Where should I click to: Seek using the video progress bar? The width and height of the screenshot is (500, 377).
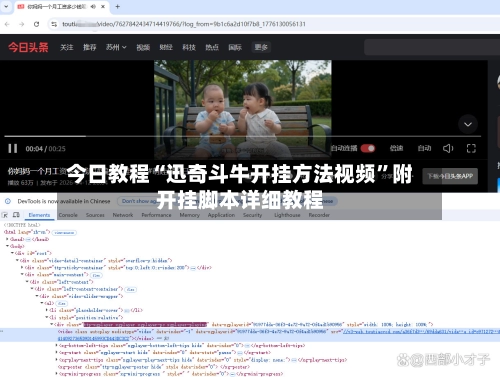tap(242, 136)
